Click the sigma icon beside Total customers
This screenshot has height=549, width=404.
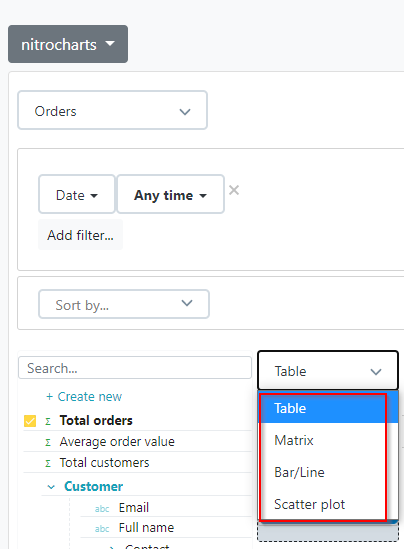[48, 464]
